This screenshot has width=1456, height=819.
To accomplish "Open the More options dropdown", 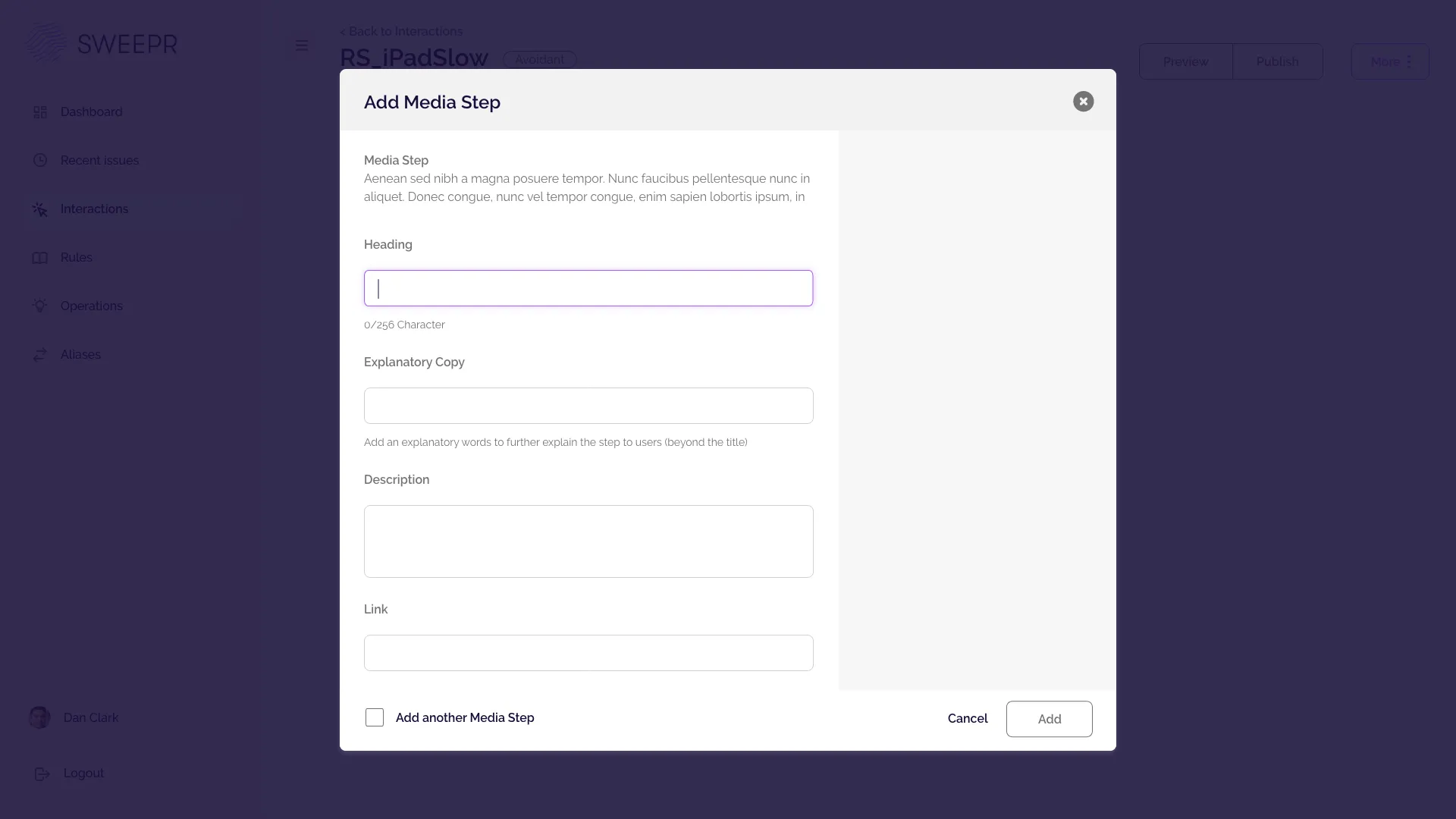I will [1390, 62].
